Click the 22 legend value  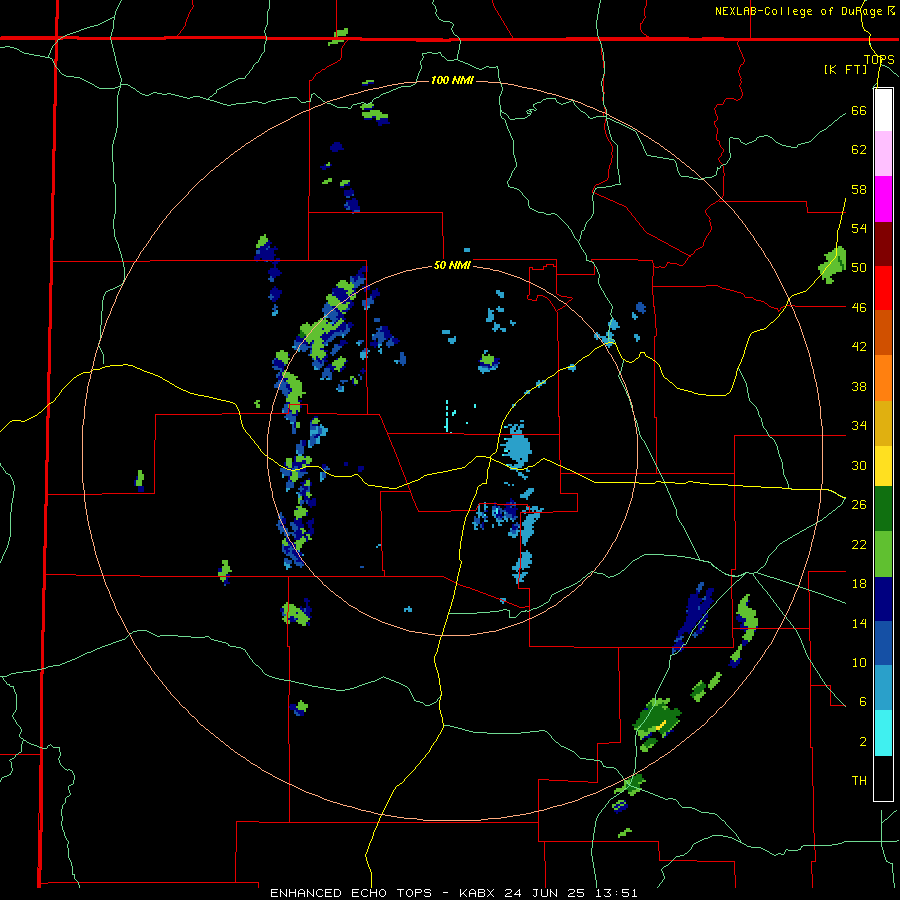tap(859, 544)
